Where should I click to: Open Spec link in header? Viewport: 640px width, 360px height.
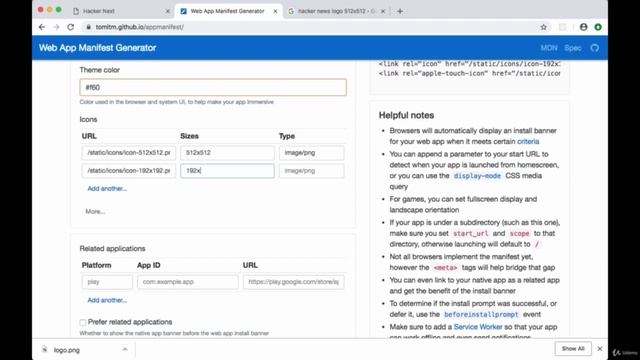coord(573,48)
